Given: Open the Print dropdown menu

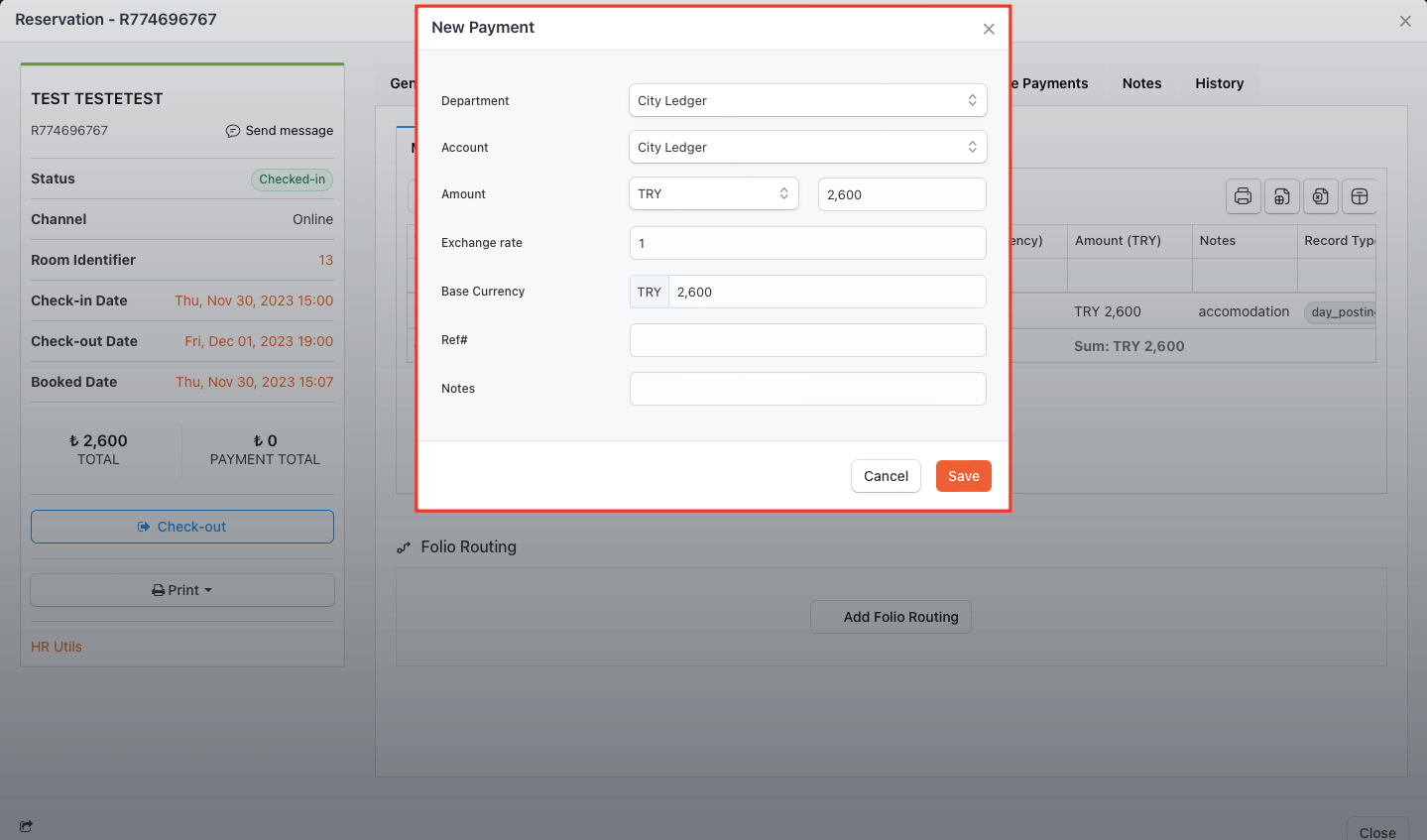Looking at the screenshot, I should point(182,590).
